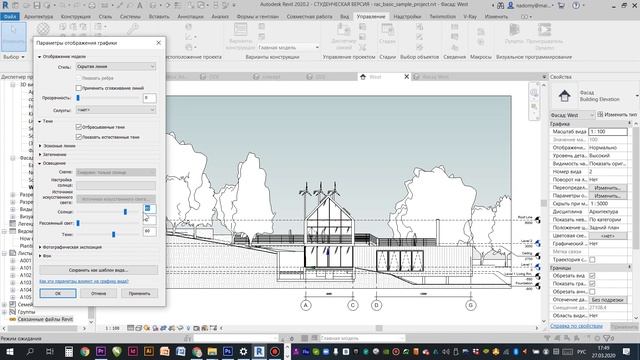This screenshot has width=640, height=360.
Task: Switch to the West view tab
Action: click(x=375, y=77)
